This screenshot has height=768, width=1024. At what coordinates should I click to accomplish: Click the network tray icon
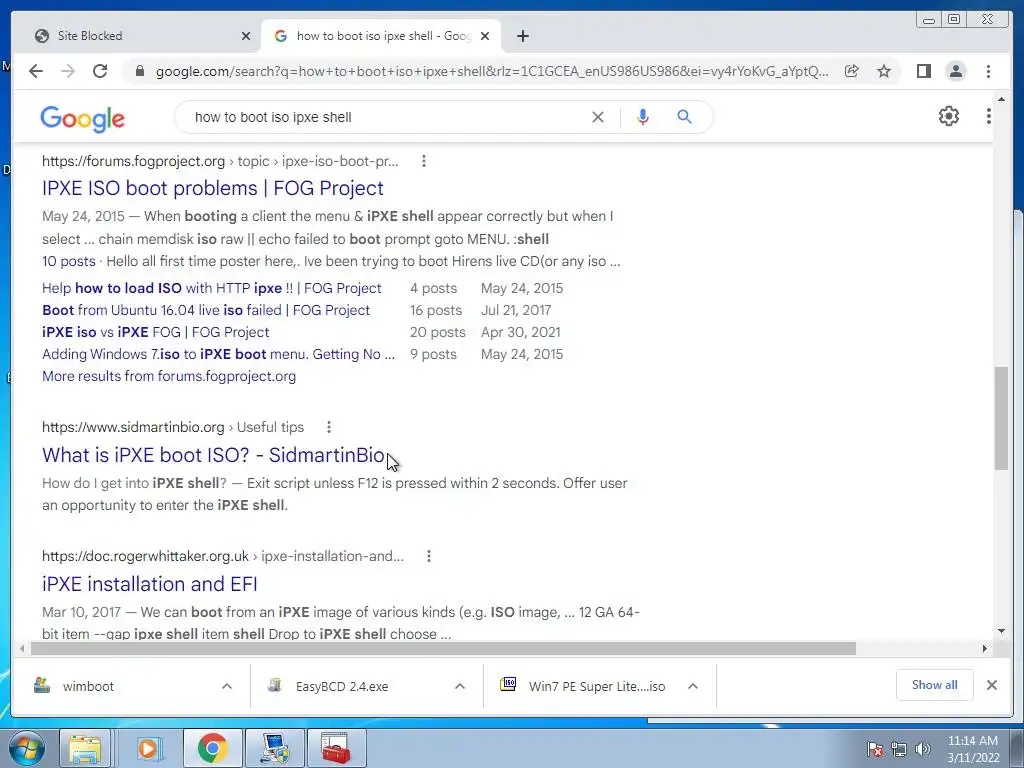899,749
